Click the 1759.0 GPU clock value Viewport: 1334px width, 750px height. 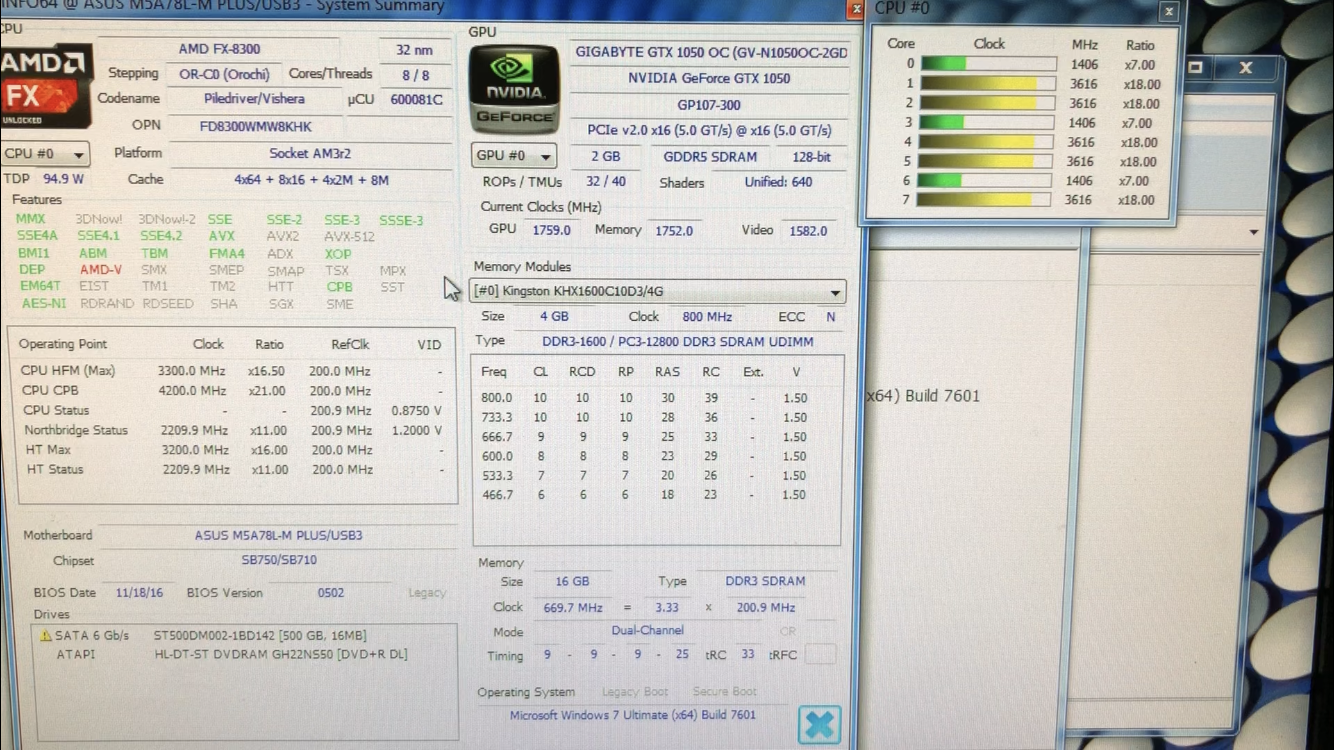(x=551, y=230)
